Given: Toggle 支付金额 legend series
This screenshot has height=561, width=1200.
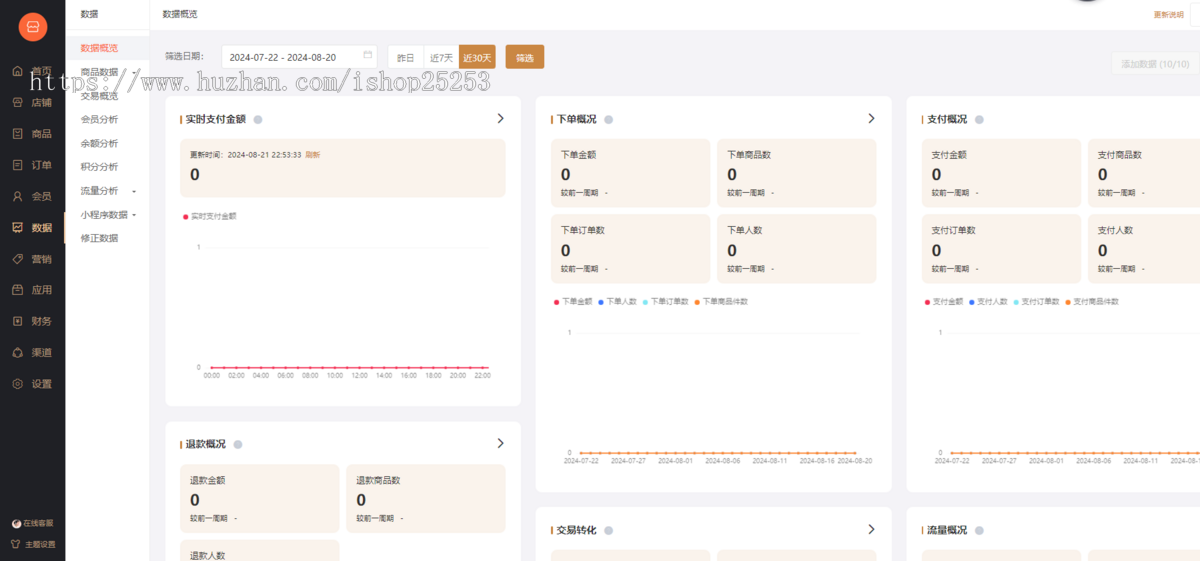Looking at the screenshot, I should pos(944,301).
